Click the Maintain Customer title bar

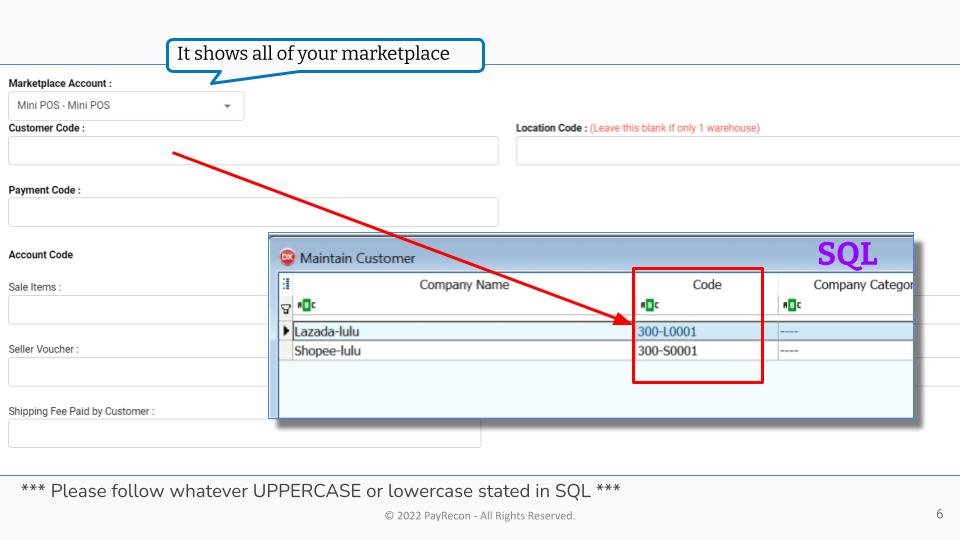point(591,254)
